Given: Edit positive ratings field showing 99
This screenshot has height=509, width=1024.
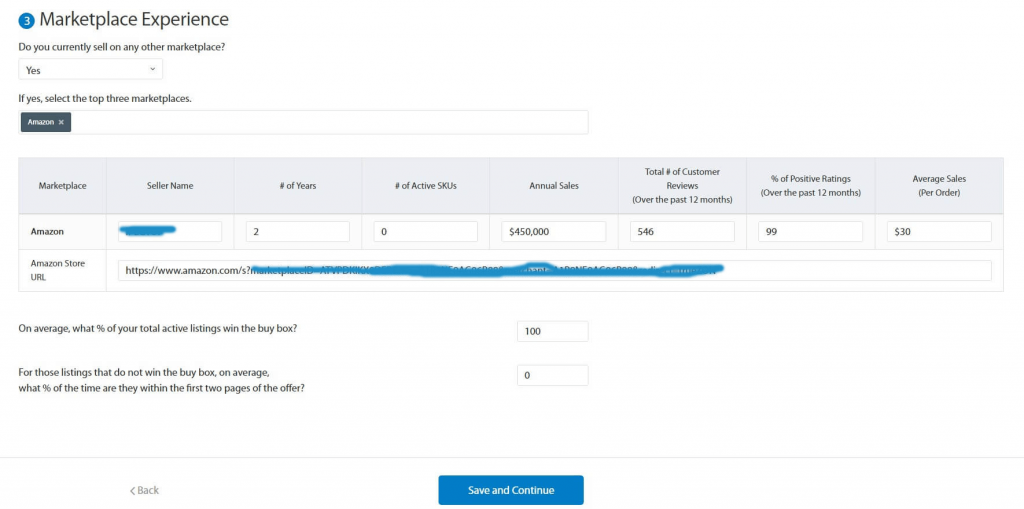Looking at the screenshot, I should click(810, 231).
